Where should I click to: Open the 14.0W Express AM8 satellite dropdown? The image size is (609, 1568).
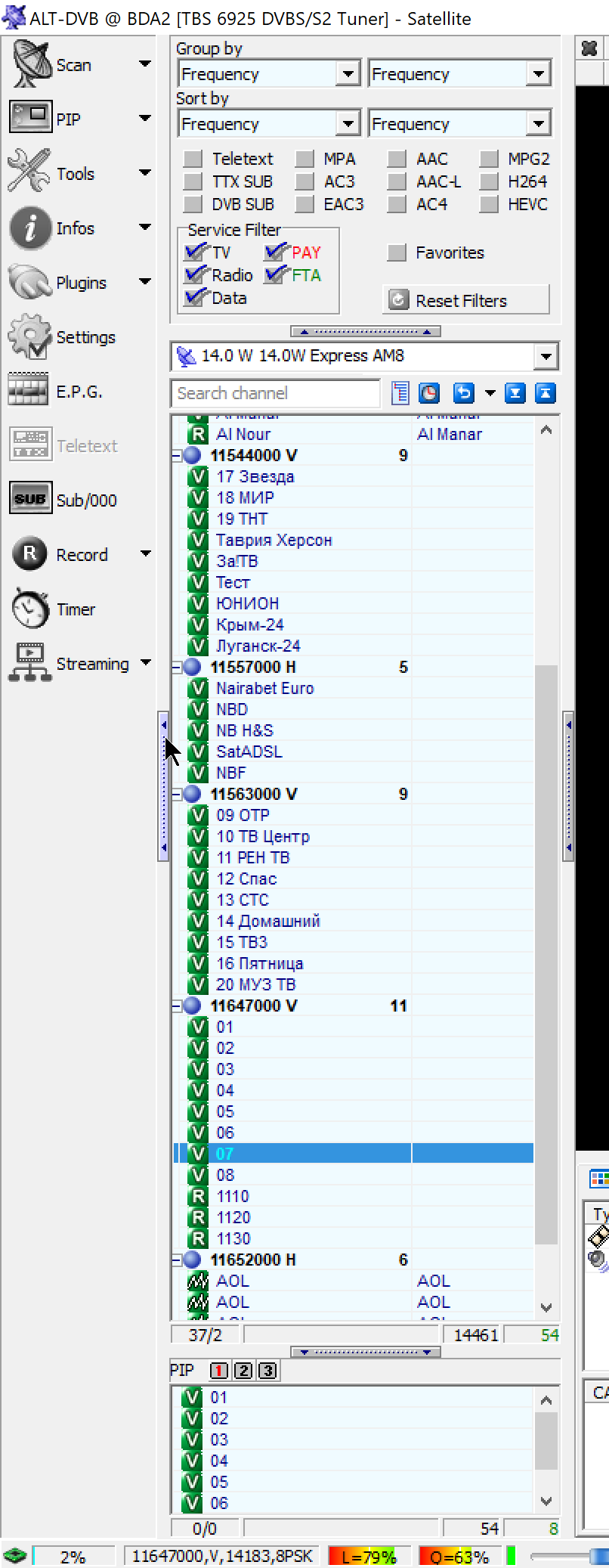(545, 356)
